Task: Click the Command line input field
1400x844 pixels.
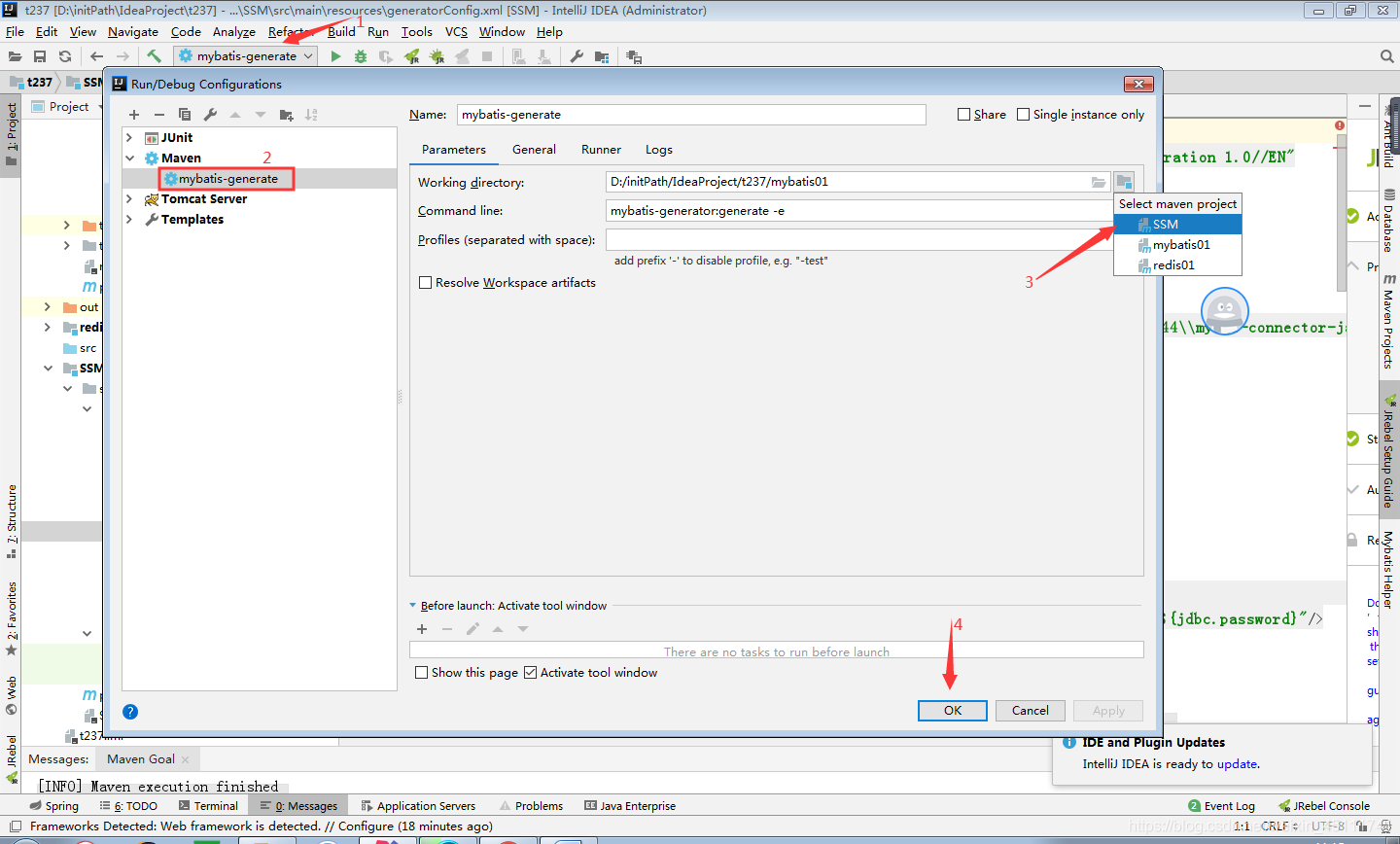Action: pyautogui.click(x=859, y=211)
